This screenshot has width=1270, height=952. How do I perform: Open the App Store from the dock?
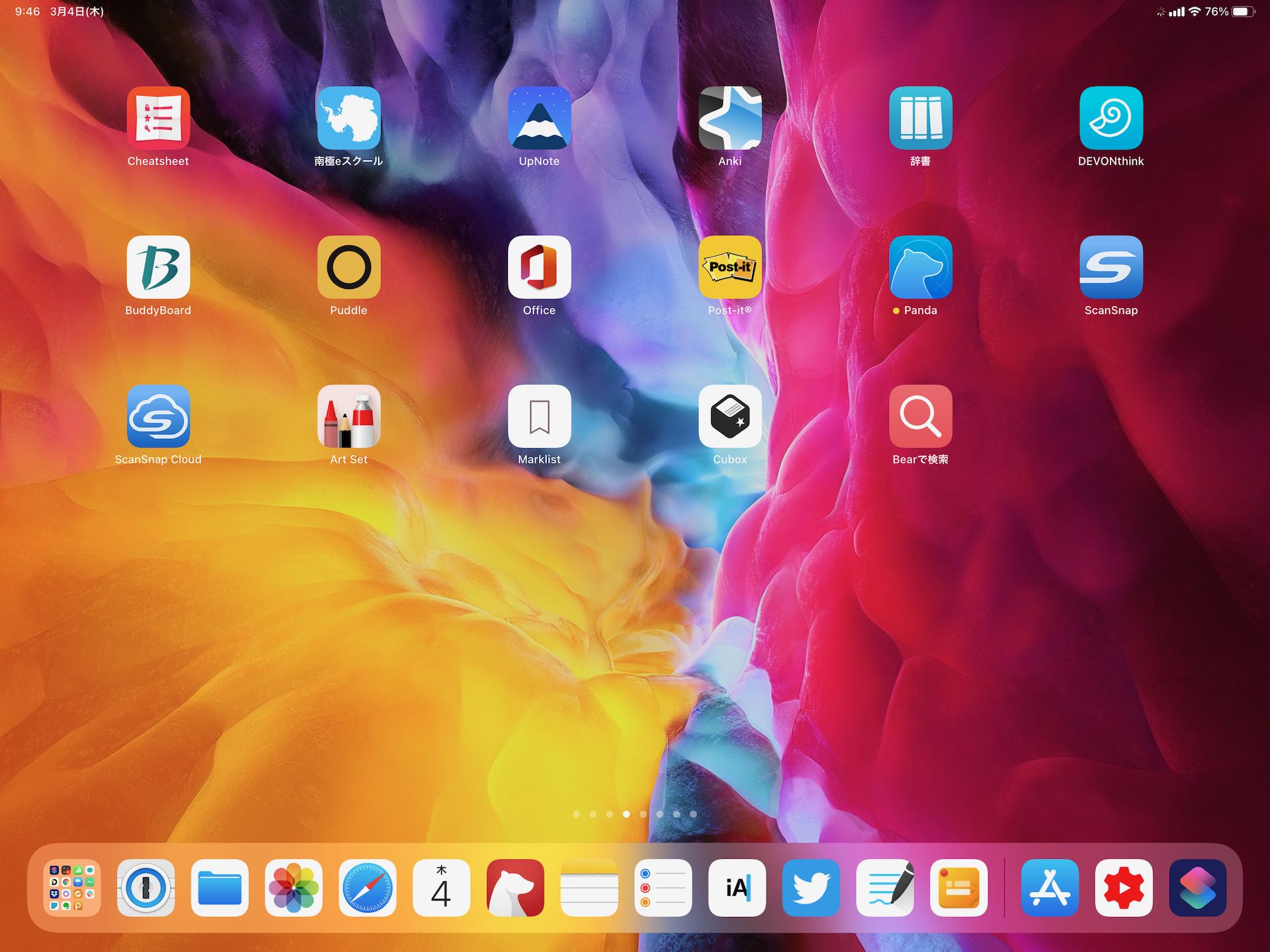(x=1050, y=888)
